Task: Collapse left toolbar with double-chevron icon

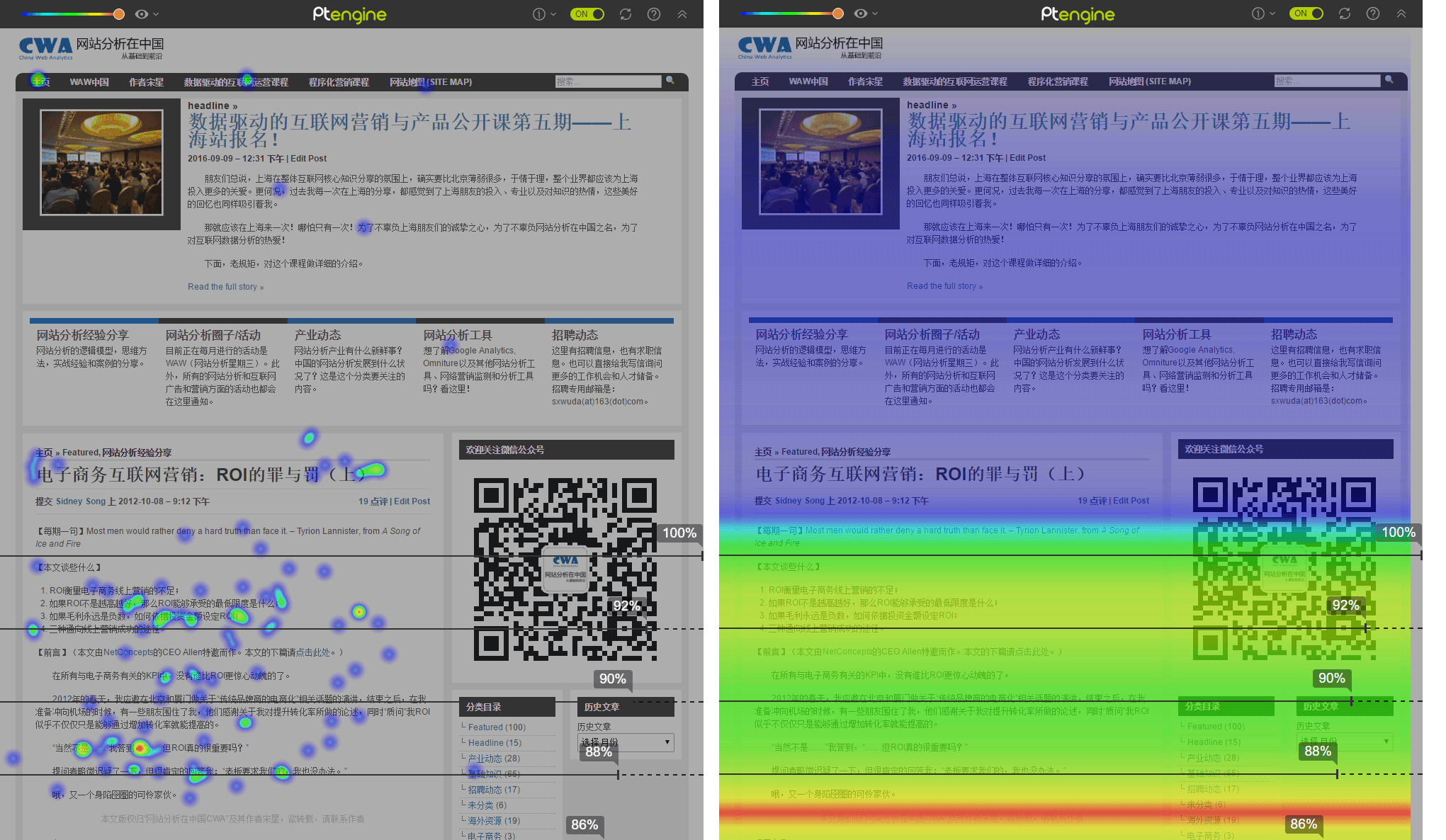Action: [682, 14]
